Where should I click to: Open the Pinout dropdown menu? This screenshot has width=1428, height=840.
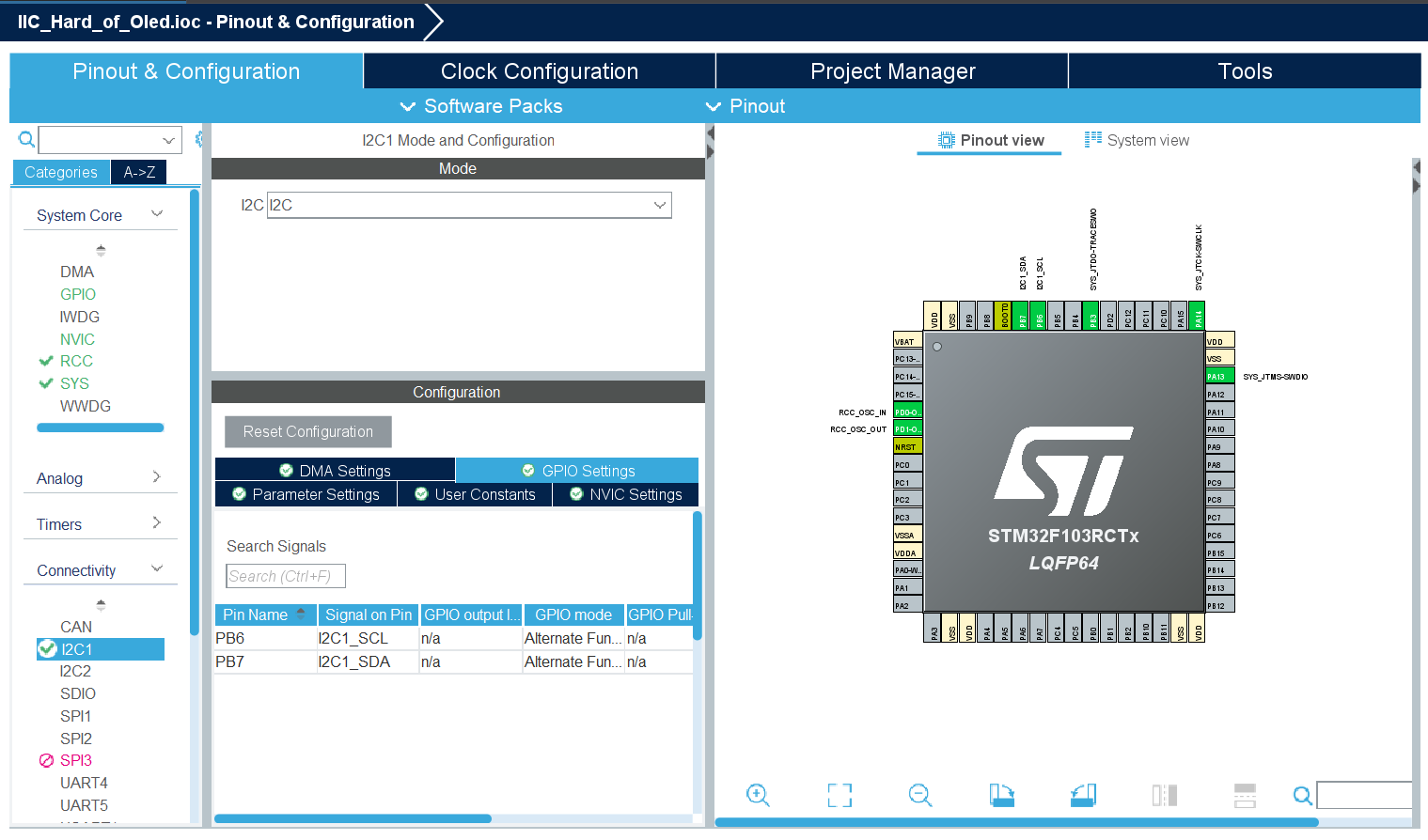pyautogui.click(x=745, y=106)
